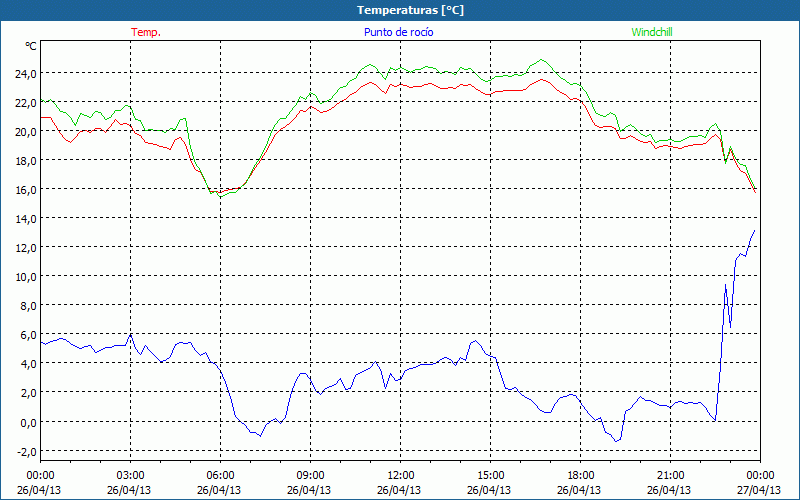Click the 18:00 time label
The image size is (800, 500).
(579, 476)
